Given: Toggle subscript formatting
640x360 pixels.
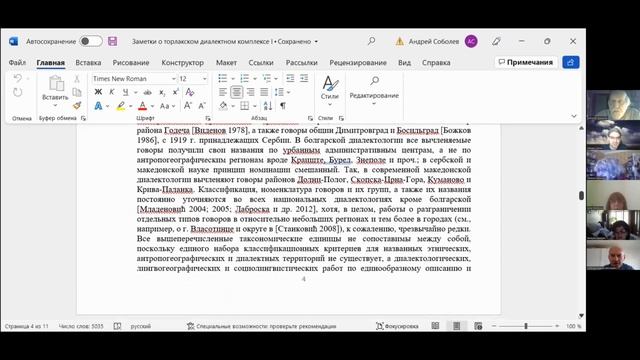Looking at the screenshot, I should (162, 93).
